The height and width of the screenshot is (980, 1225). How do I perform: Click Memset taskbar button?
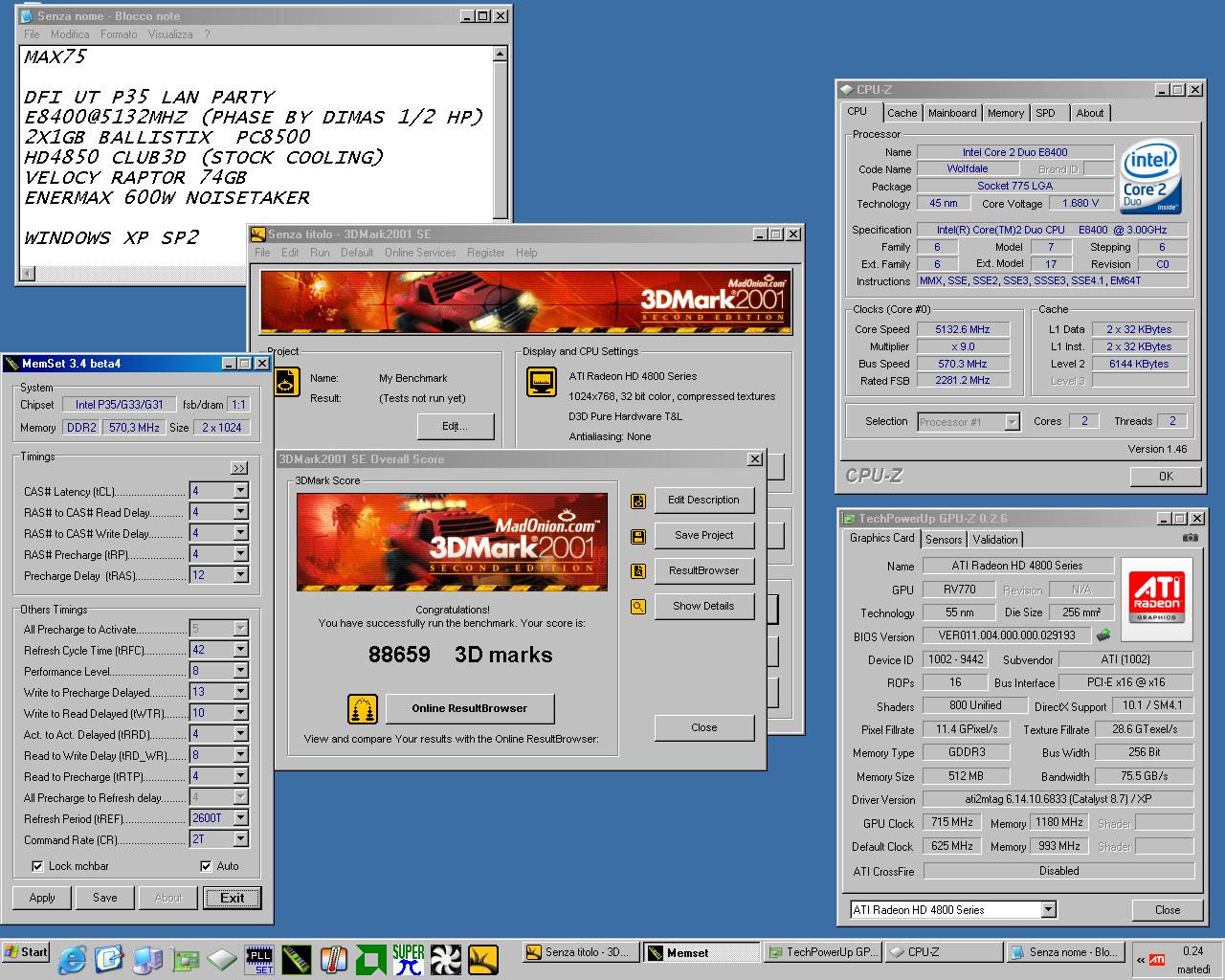(x=702, y=952)
